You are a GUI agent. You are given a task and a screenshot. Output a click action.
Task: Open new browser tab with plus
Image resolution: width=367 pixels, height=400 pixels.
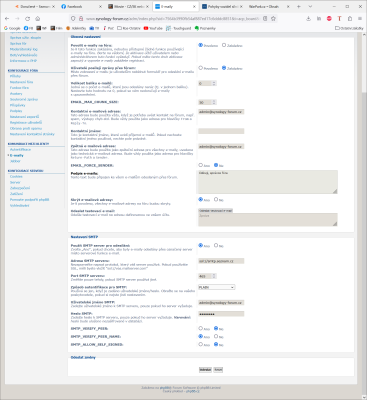click(299, 6)
